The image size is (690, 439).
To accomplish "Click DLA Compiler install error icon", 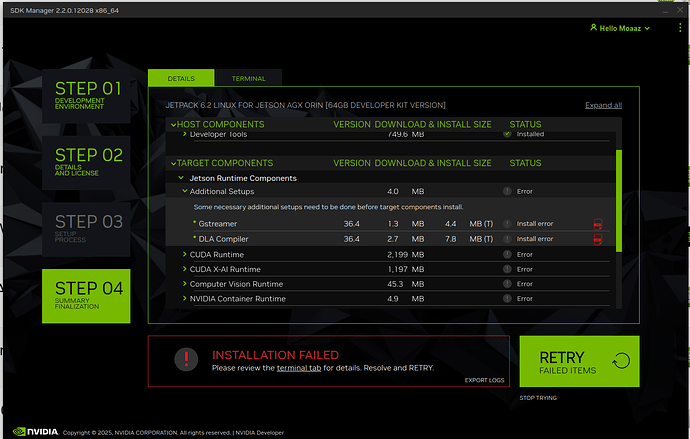I will [507, 239].
